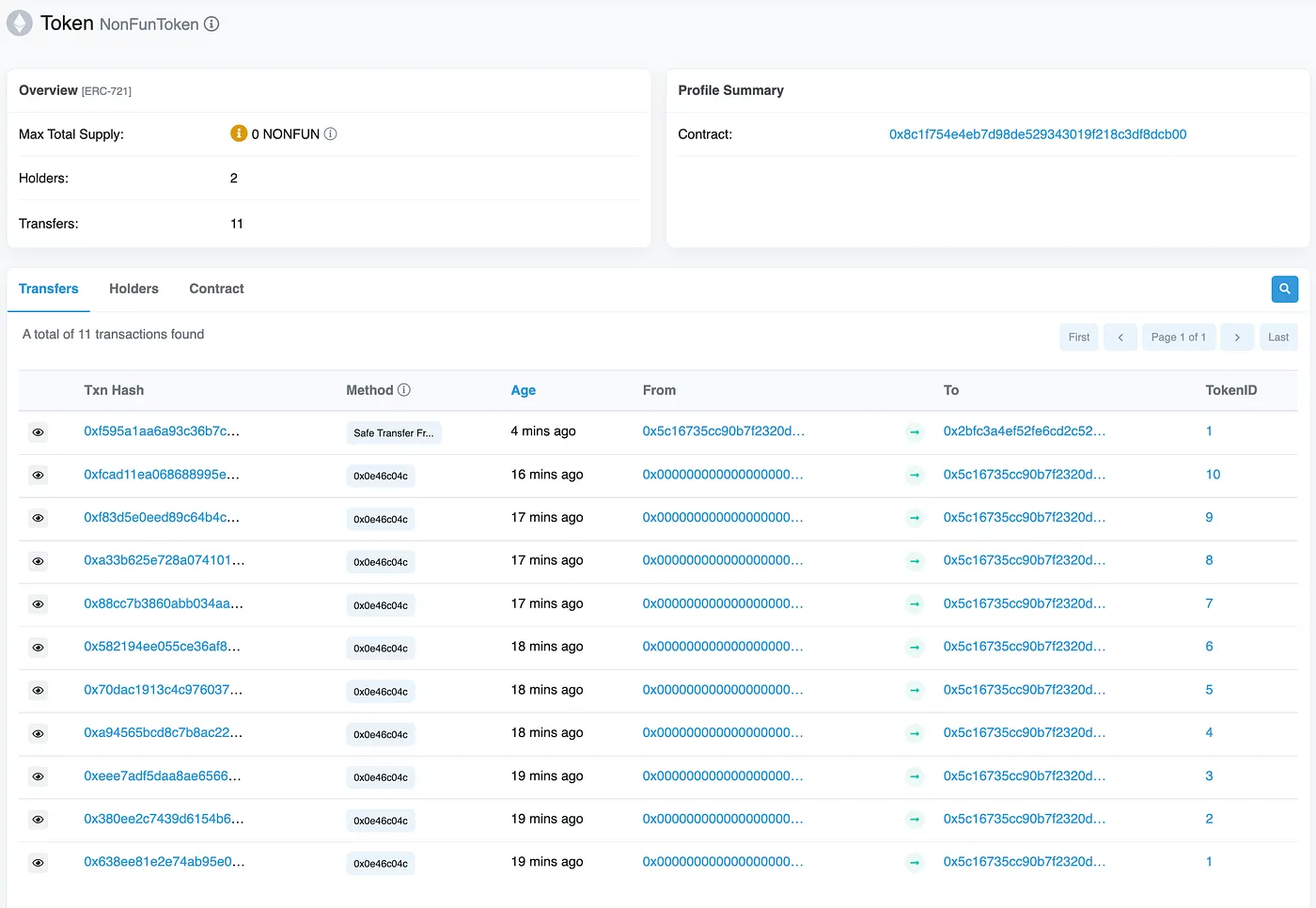The image size is (1316, 908).
Task: Toggle the eye preview for transaction 0xfcad11ea0686
Action: click(x=38, y=476)
